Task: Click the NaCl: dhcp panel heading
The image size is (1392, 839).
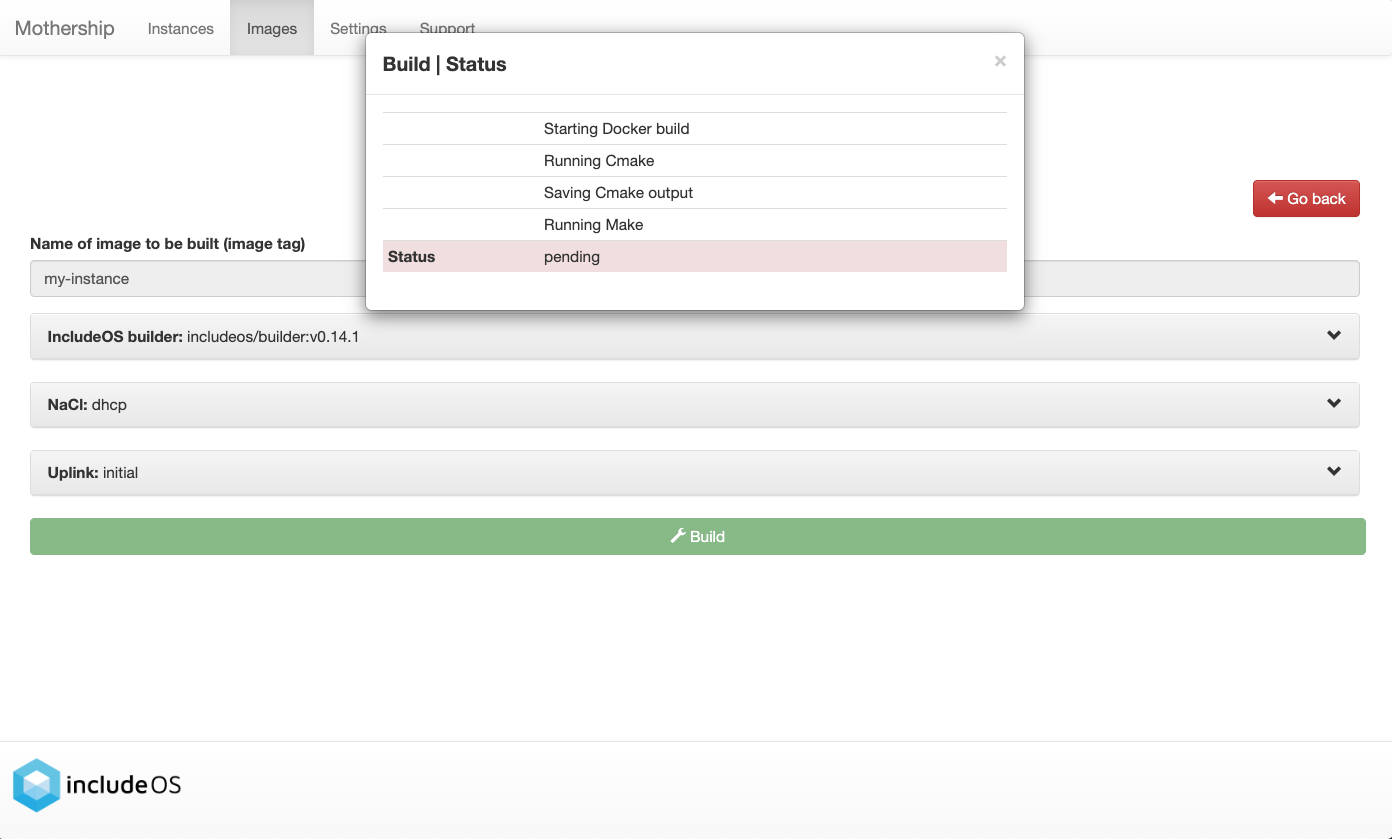Action: tap(695, 405)
